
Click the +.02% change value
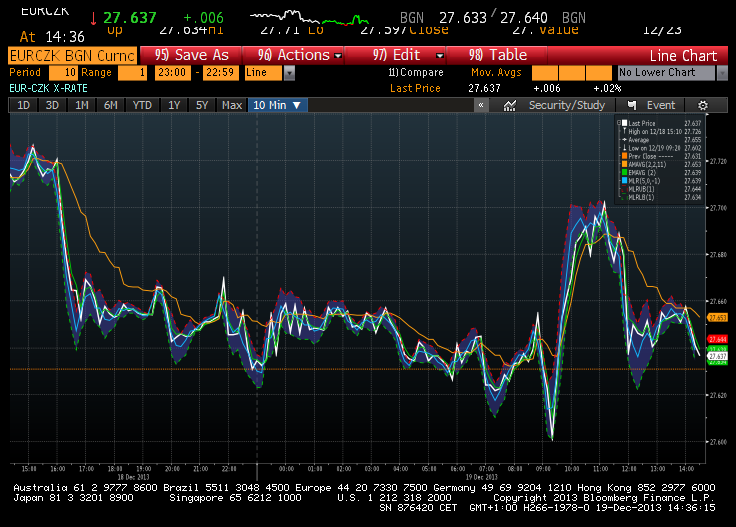pos(607,88)
